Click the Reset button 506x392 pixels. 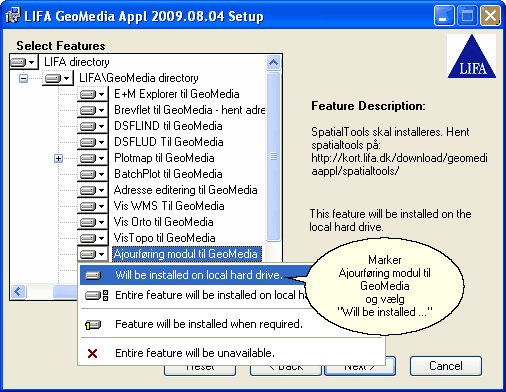click(200, 370)
